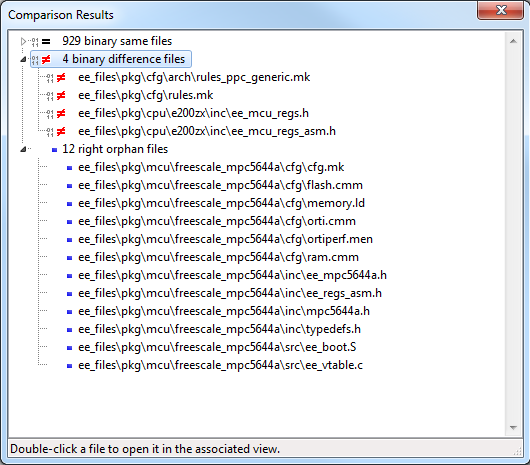Screen dimensions: 530x465
Task: Select freescale_mpc5644a\inc\mpc5644a.h file
Action: pyautogui.click(x=224, y=311)
